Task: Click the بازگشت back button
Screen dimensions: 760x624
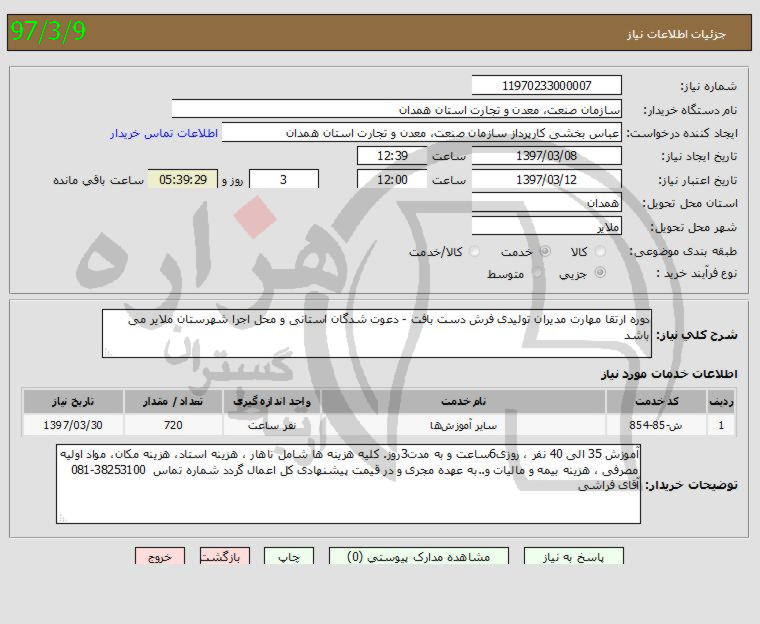Action: [x=225, y=557]
